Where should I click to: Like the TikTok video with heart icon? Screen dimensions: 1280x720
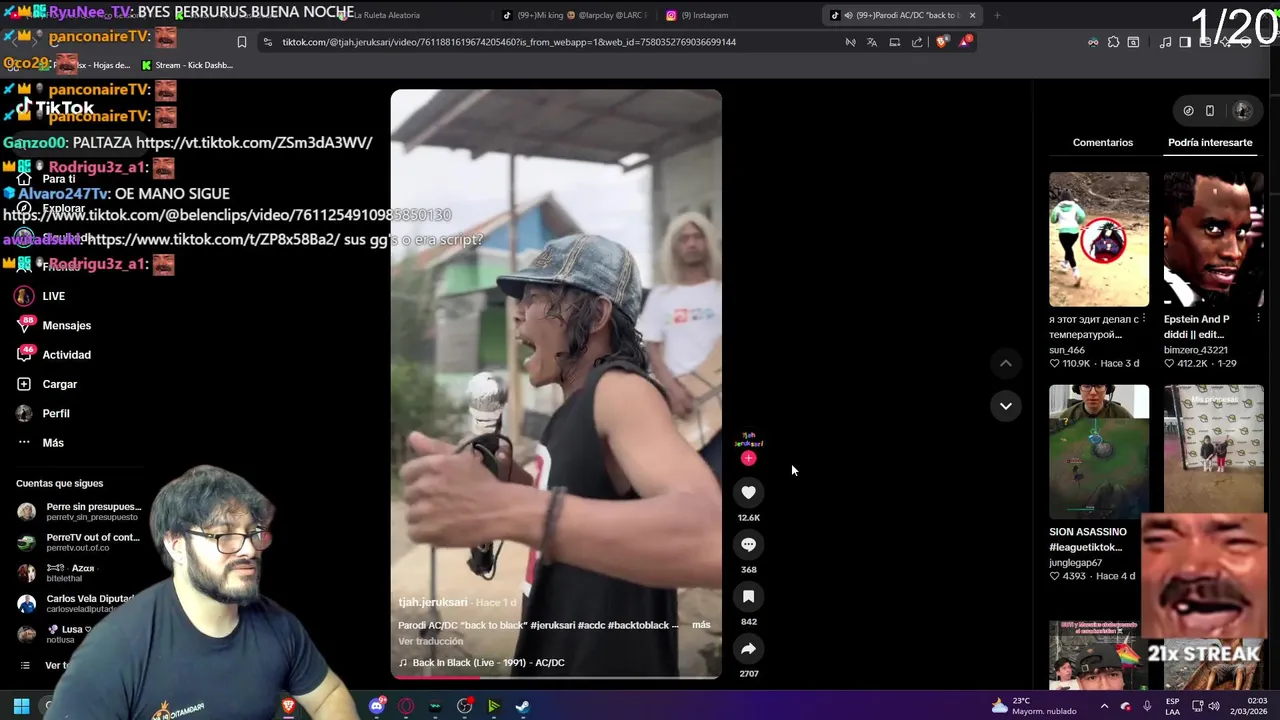748,492
